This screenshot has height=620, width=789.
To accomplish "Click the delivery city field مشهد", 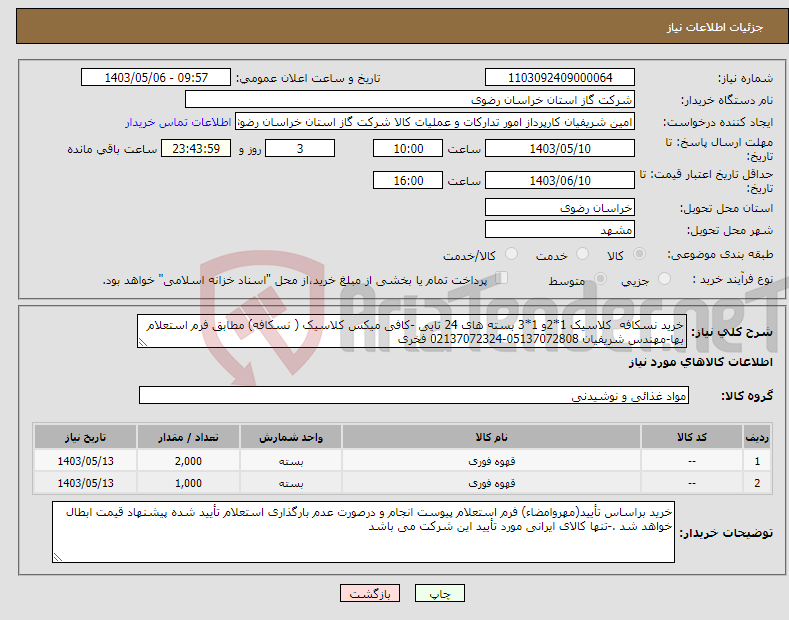I will [x=560, y=229].
